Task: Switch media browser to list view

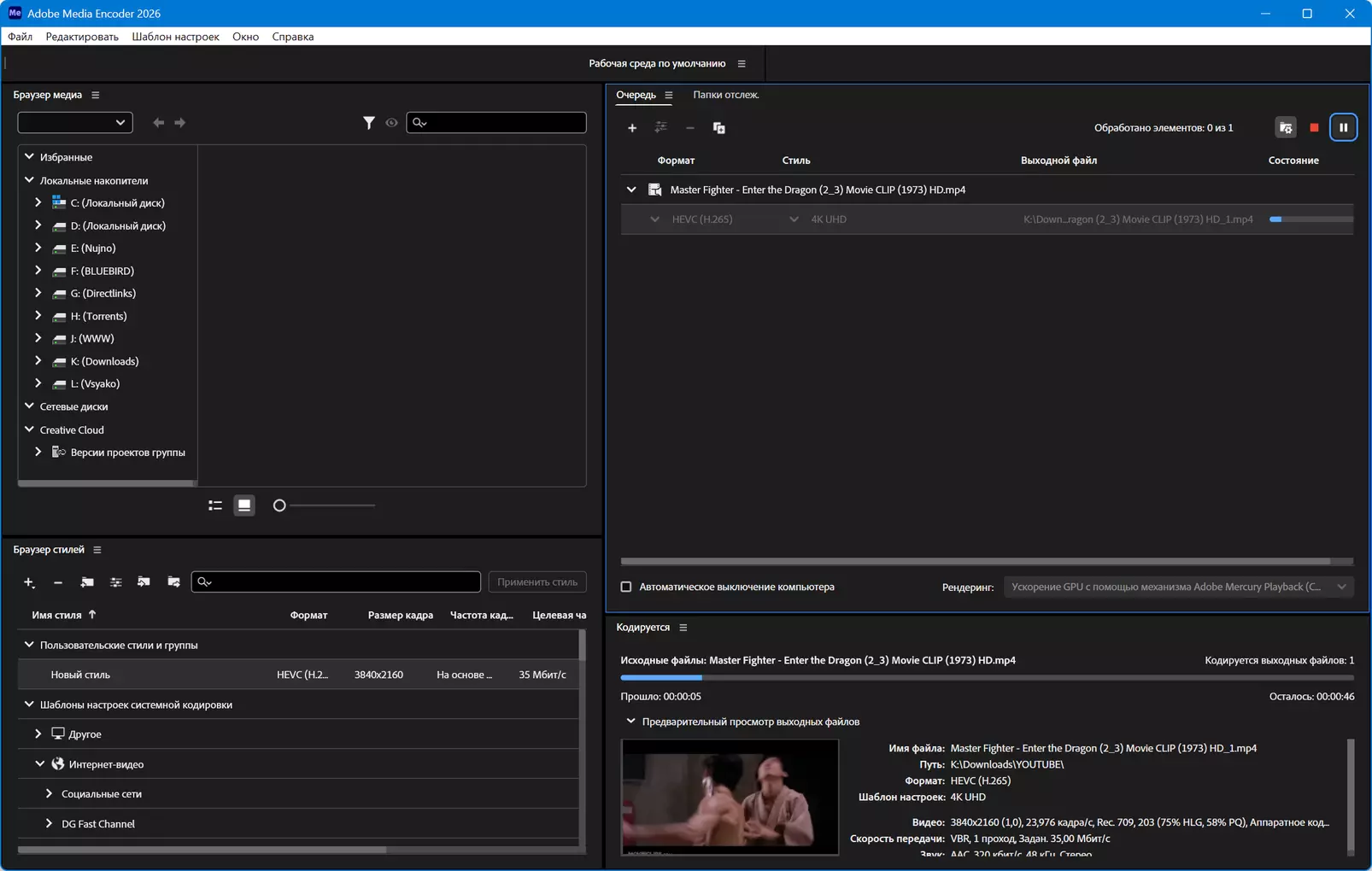Action: click(215, 506)
